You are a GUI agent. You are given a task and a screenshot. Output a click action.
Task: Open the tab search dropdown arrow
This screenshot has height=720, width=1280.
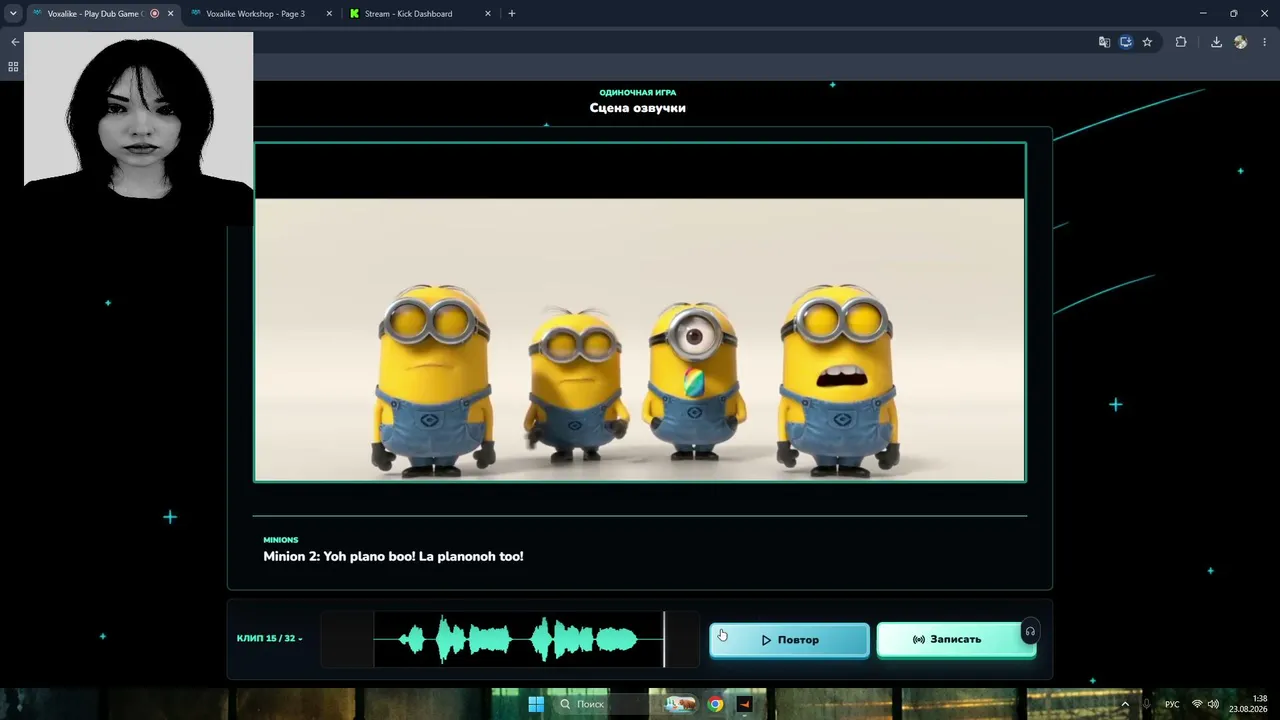click(13, 14)
